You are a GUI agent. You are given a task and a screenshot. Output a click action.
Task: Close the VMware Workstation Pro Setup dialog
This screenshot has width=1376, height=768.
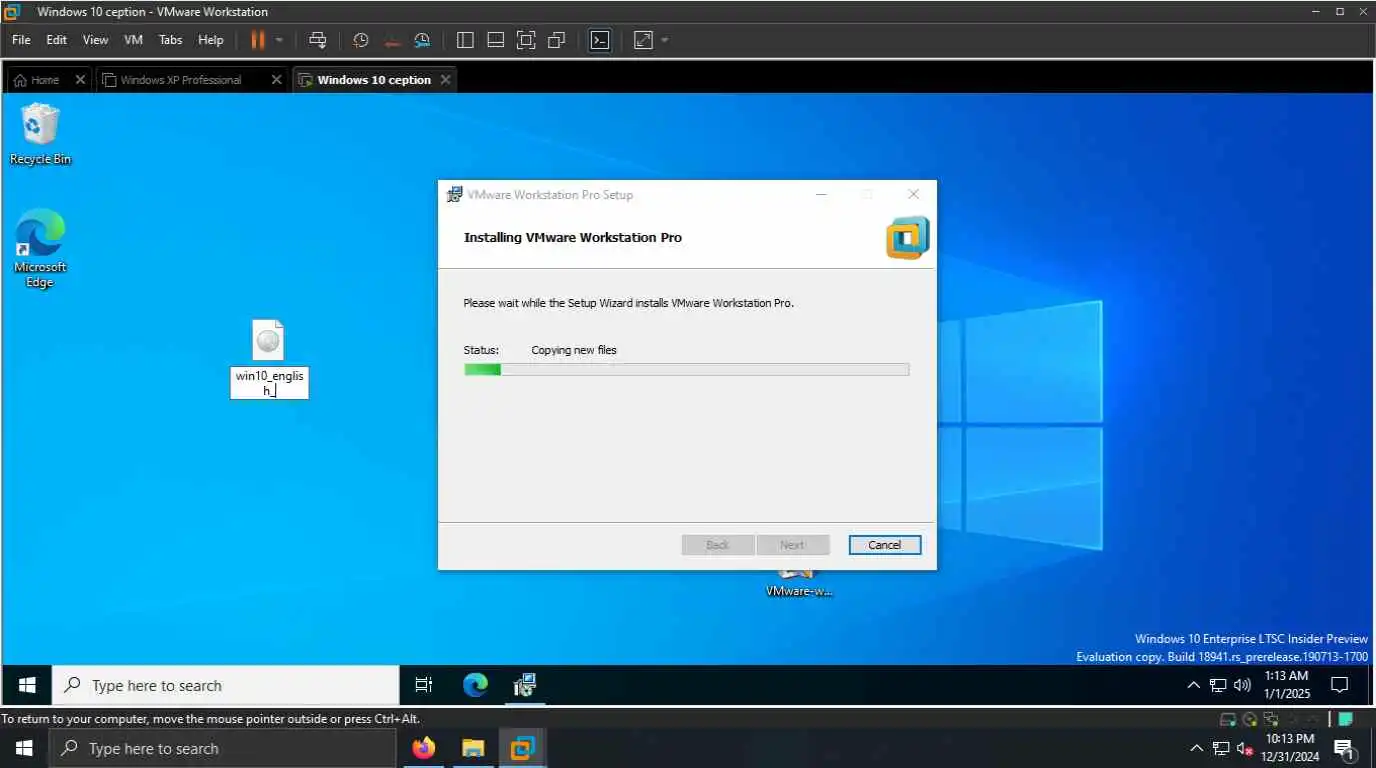click(x=913, y=194)
